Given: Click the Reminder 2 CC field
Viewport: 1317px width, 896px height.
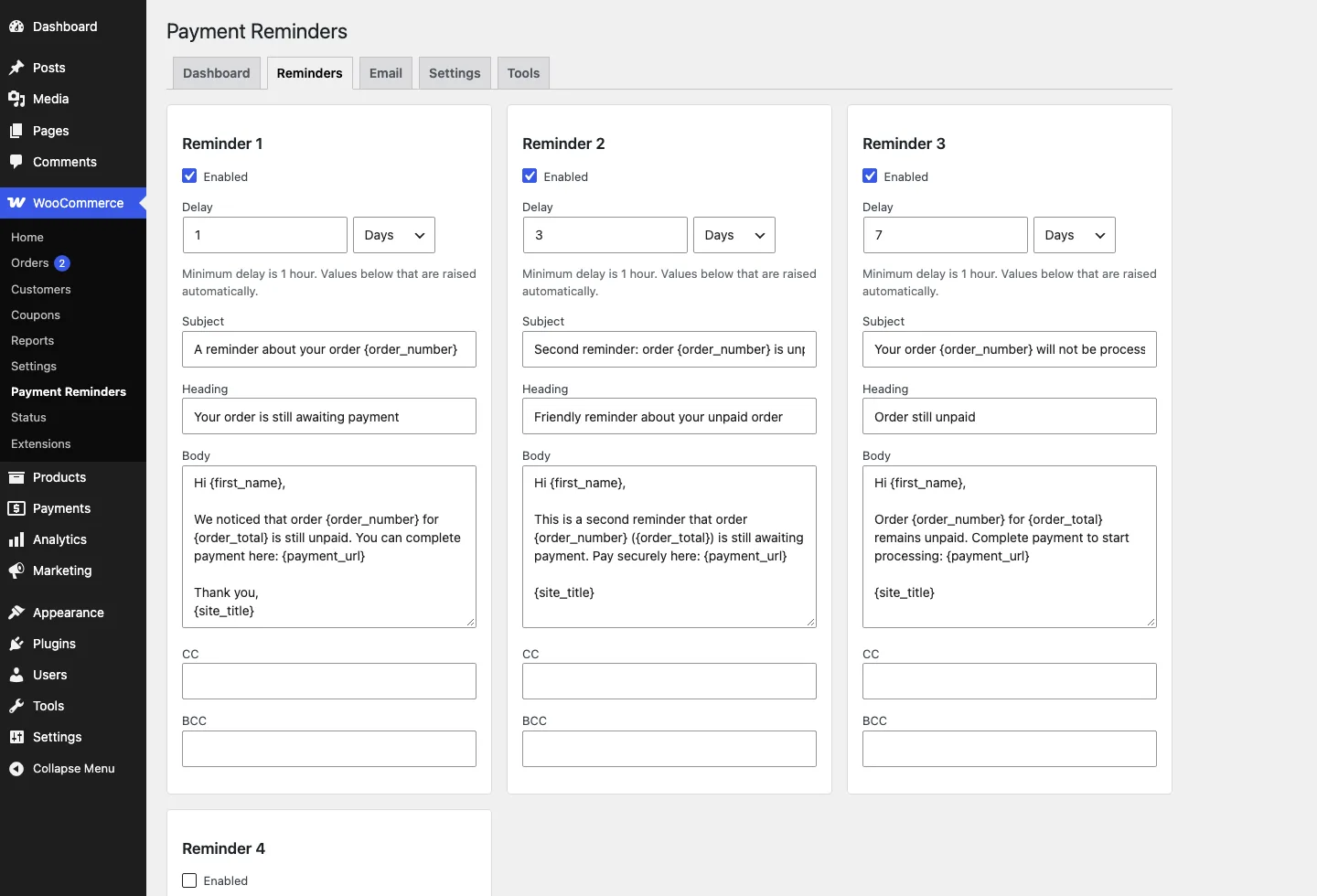Looking at the screenshot, I should click(x=669, y=681).
